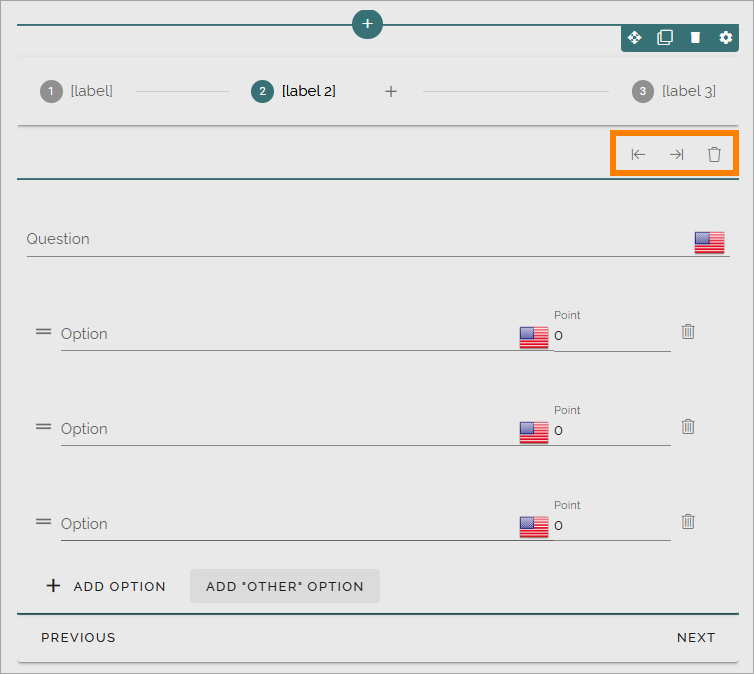Open the language flag for the Question field
The height and width of the screenshot is (674, 754).
pos(709,242)
